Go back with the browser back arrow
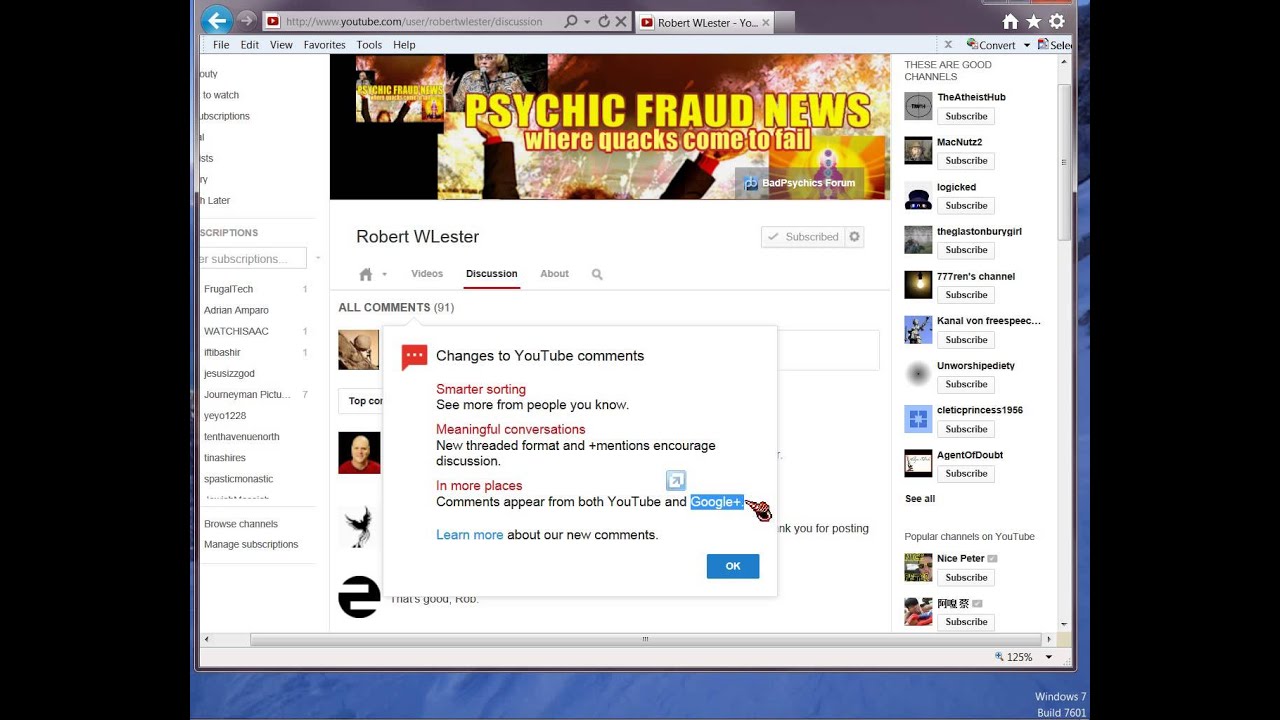This screenshot has width=1280, height=720. (216, 20)
